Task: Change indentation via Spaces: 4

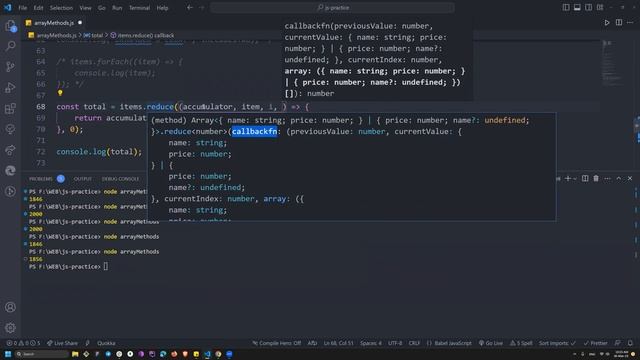Action: pyautogui.click(x=371, y=343)
